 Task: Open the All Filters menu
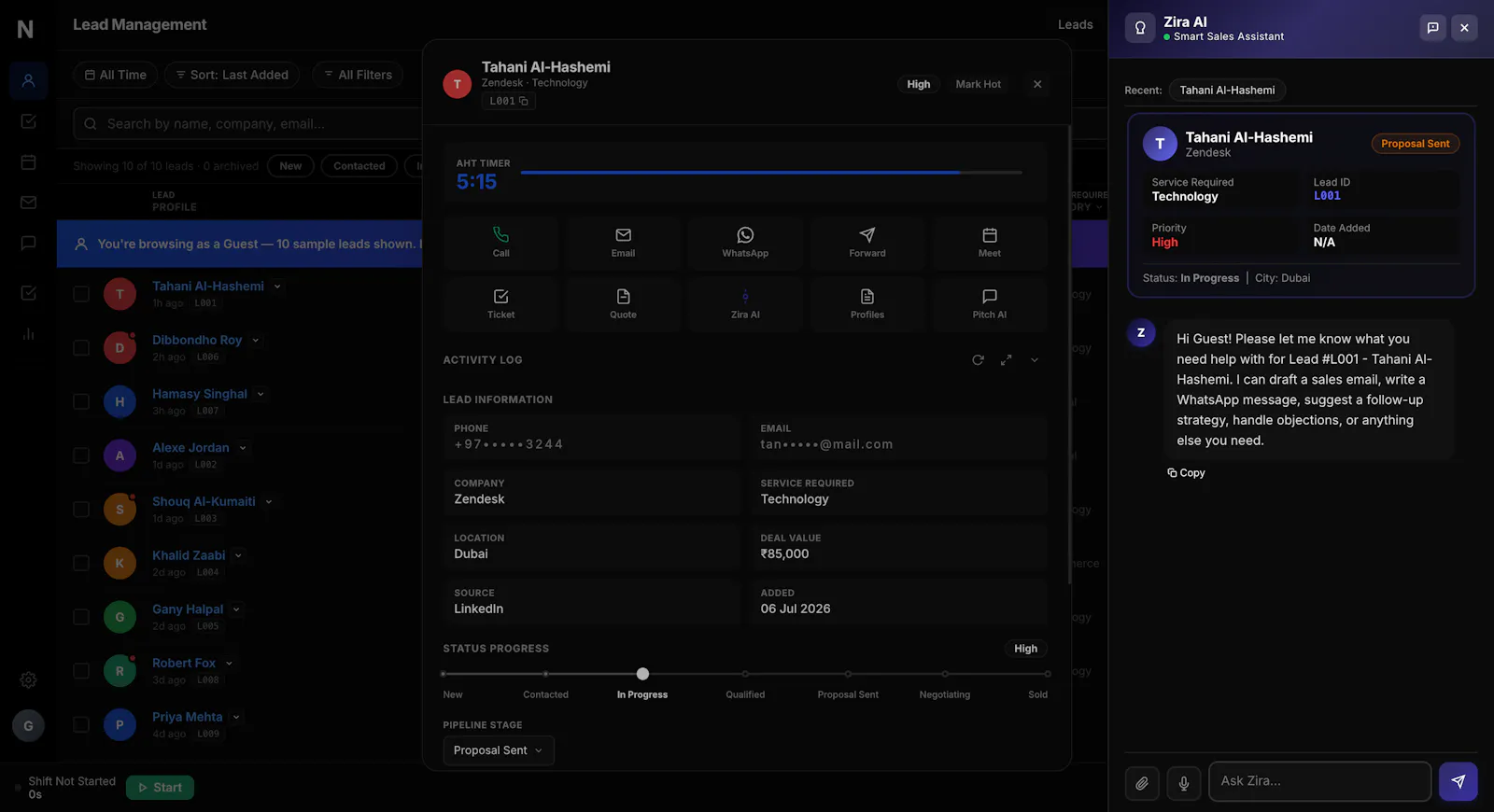359,75
